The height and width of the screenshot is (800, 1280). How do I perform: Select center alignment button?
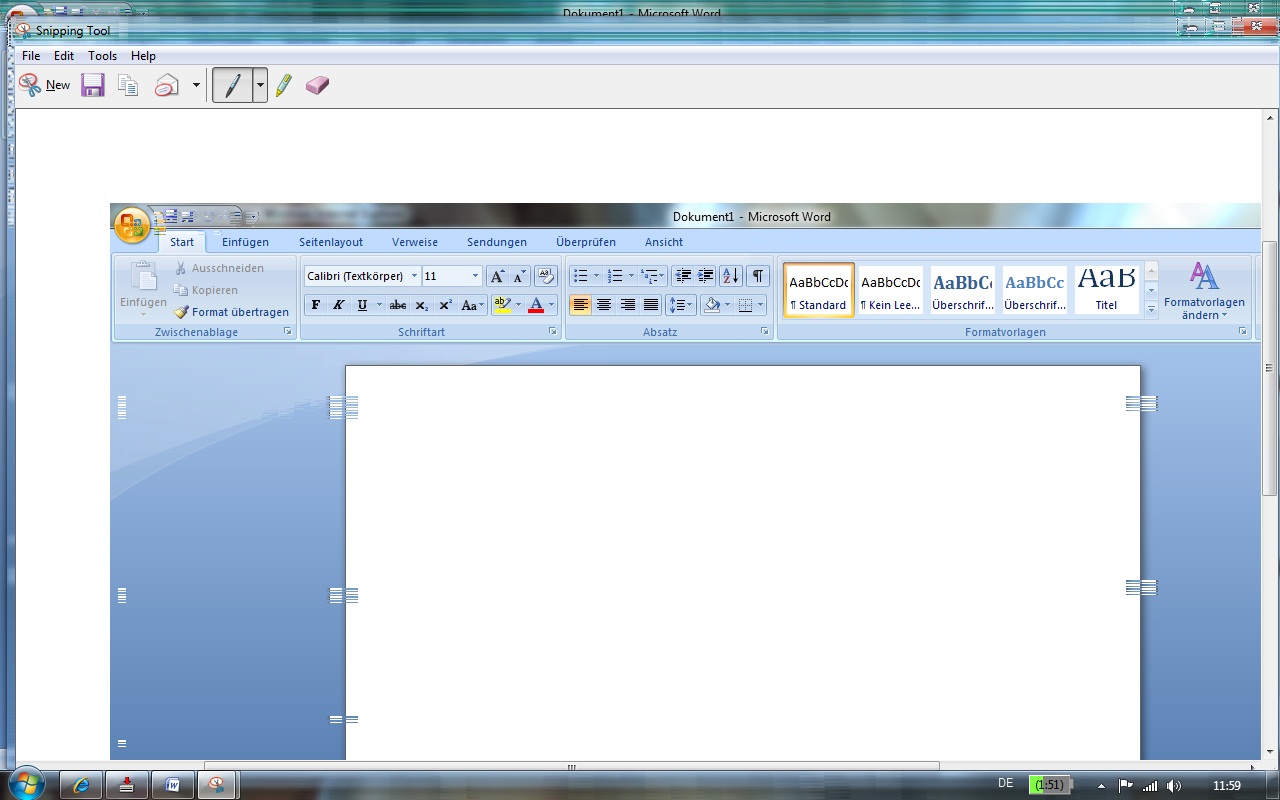(604, 305)
